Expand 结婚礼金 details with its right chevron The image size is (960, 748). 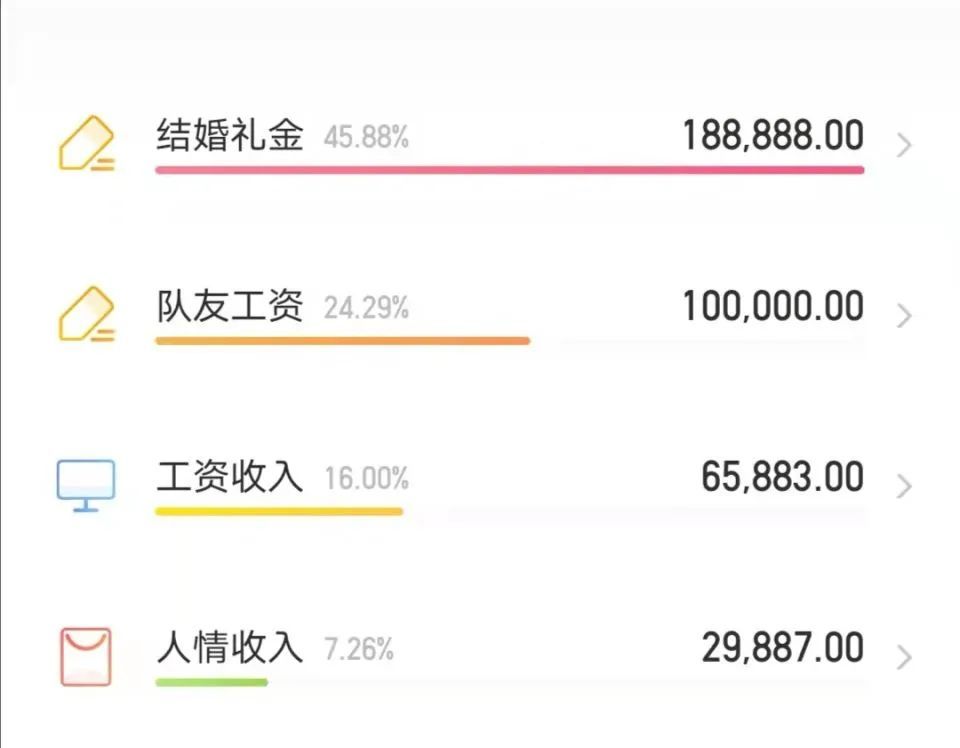(904, 146)
